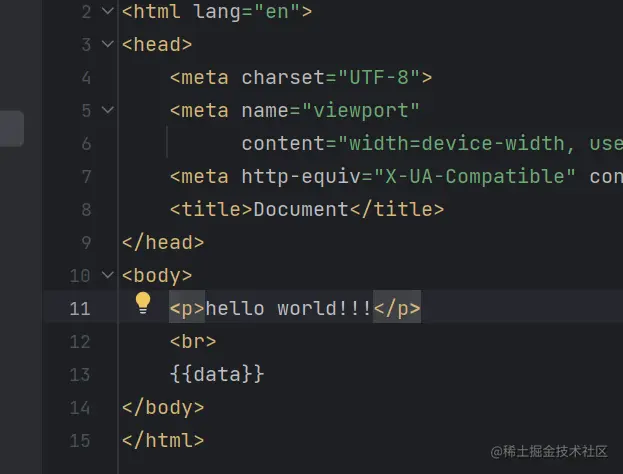Click the closing </body> tag
Screen dimensions: 623x474
163,408
